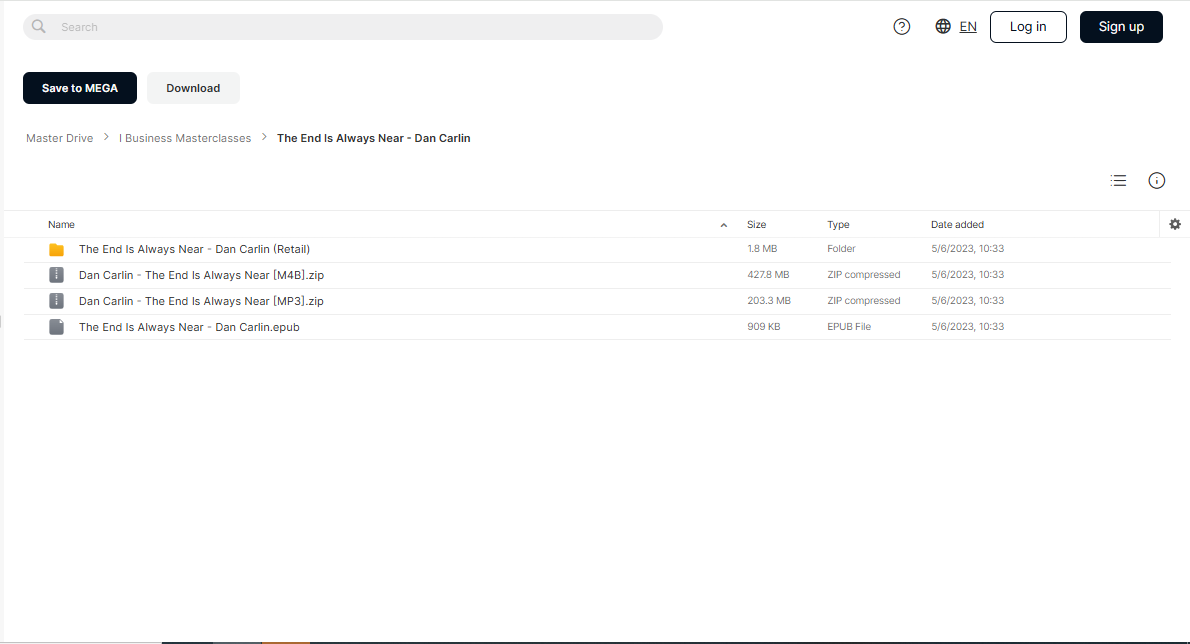Click ZIP icon of M4B file
Screen dimensions: 1190x644
coord(56,275)
